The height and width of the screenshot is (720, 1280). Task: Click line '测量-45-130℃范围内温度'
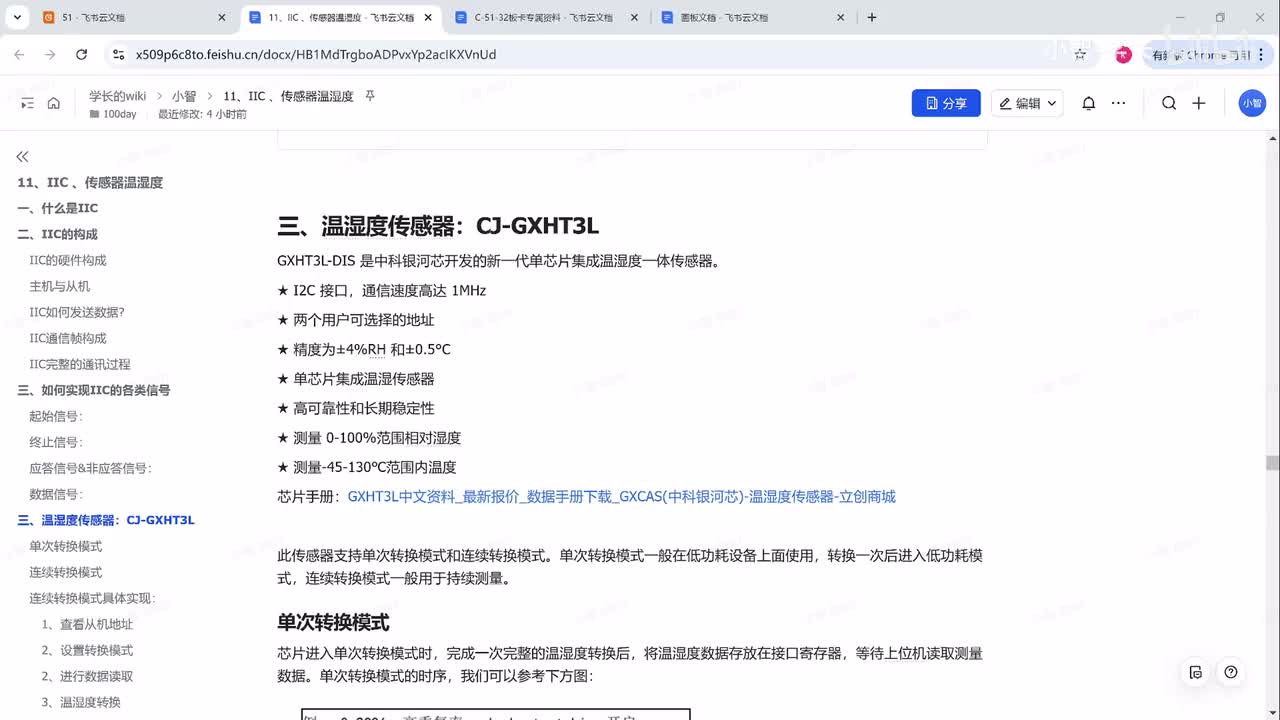pos(366,467)
